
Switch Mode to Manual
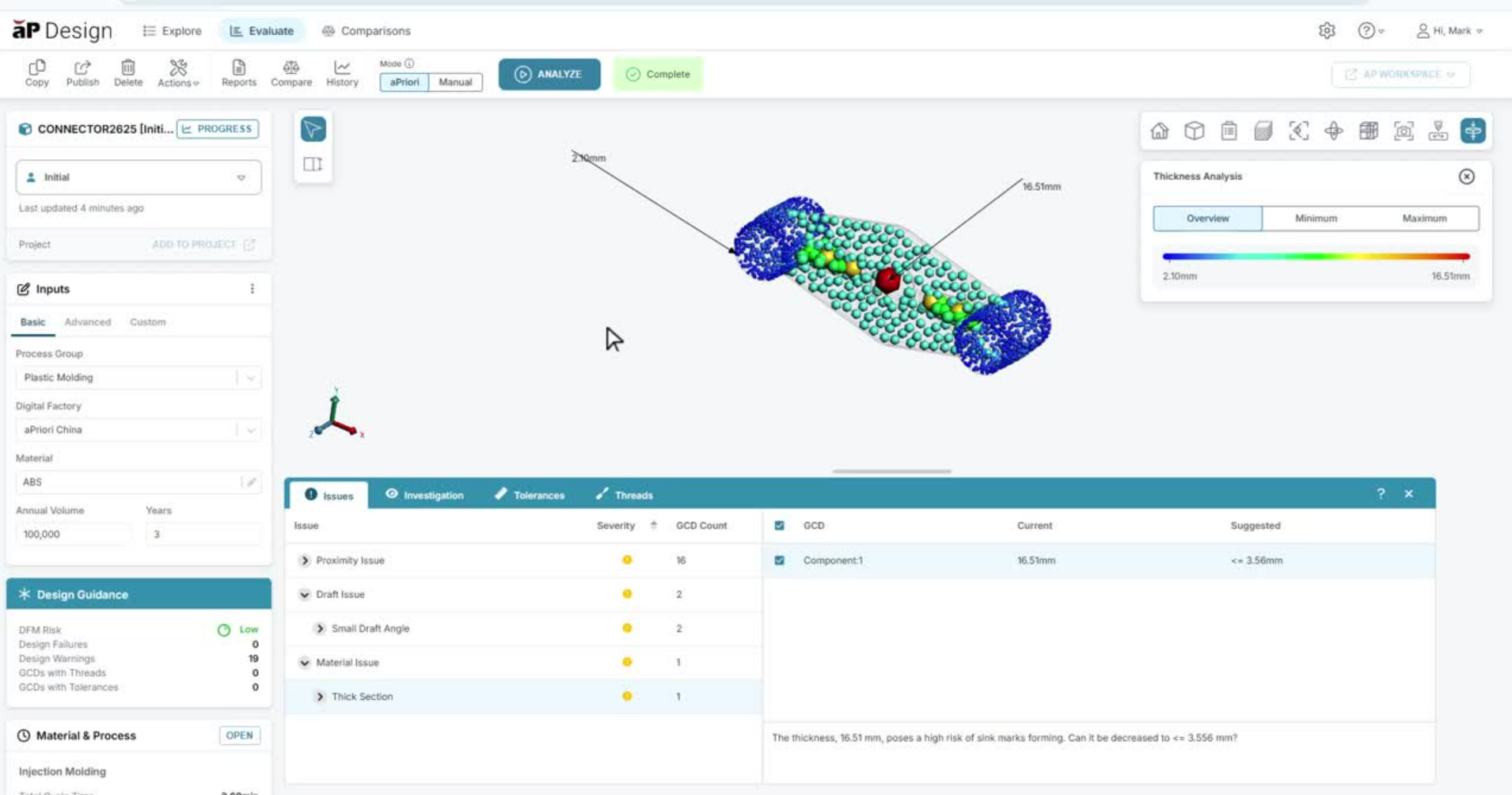click(455, 82)
